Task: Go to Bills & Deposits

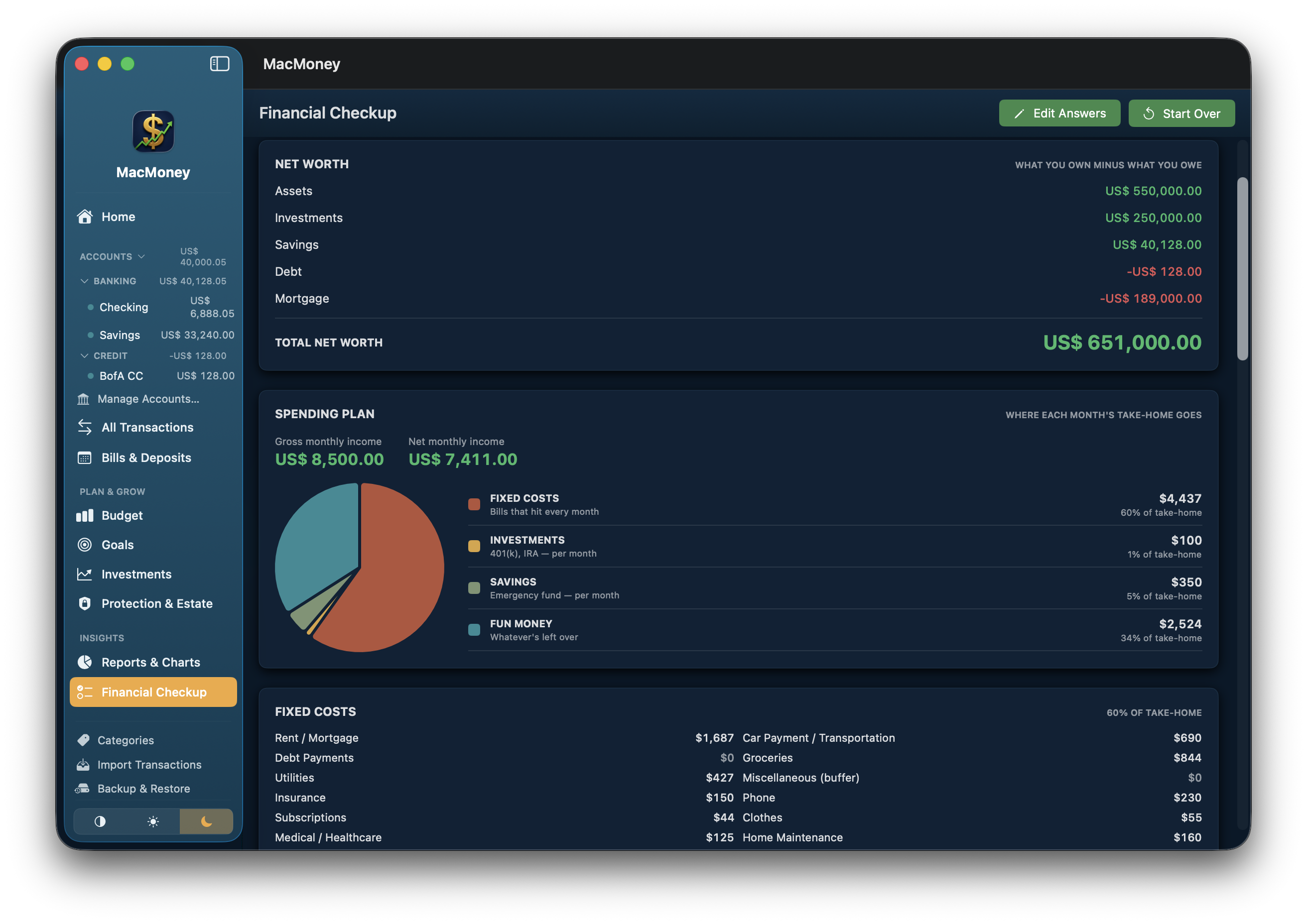Action: [153, 458]
